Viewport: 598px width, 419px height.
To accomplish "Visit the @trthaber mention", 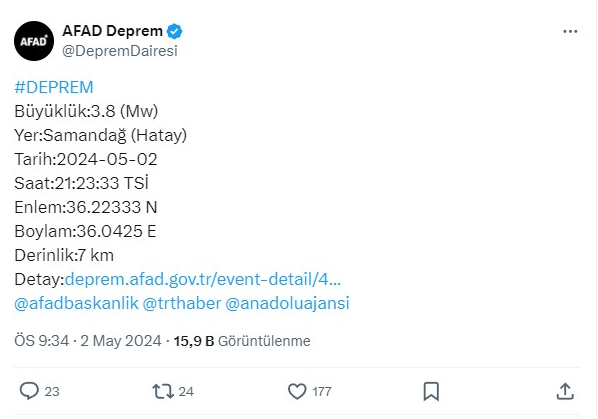I will [182, 303].
